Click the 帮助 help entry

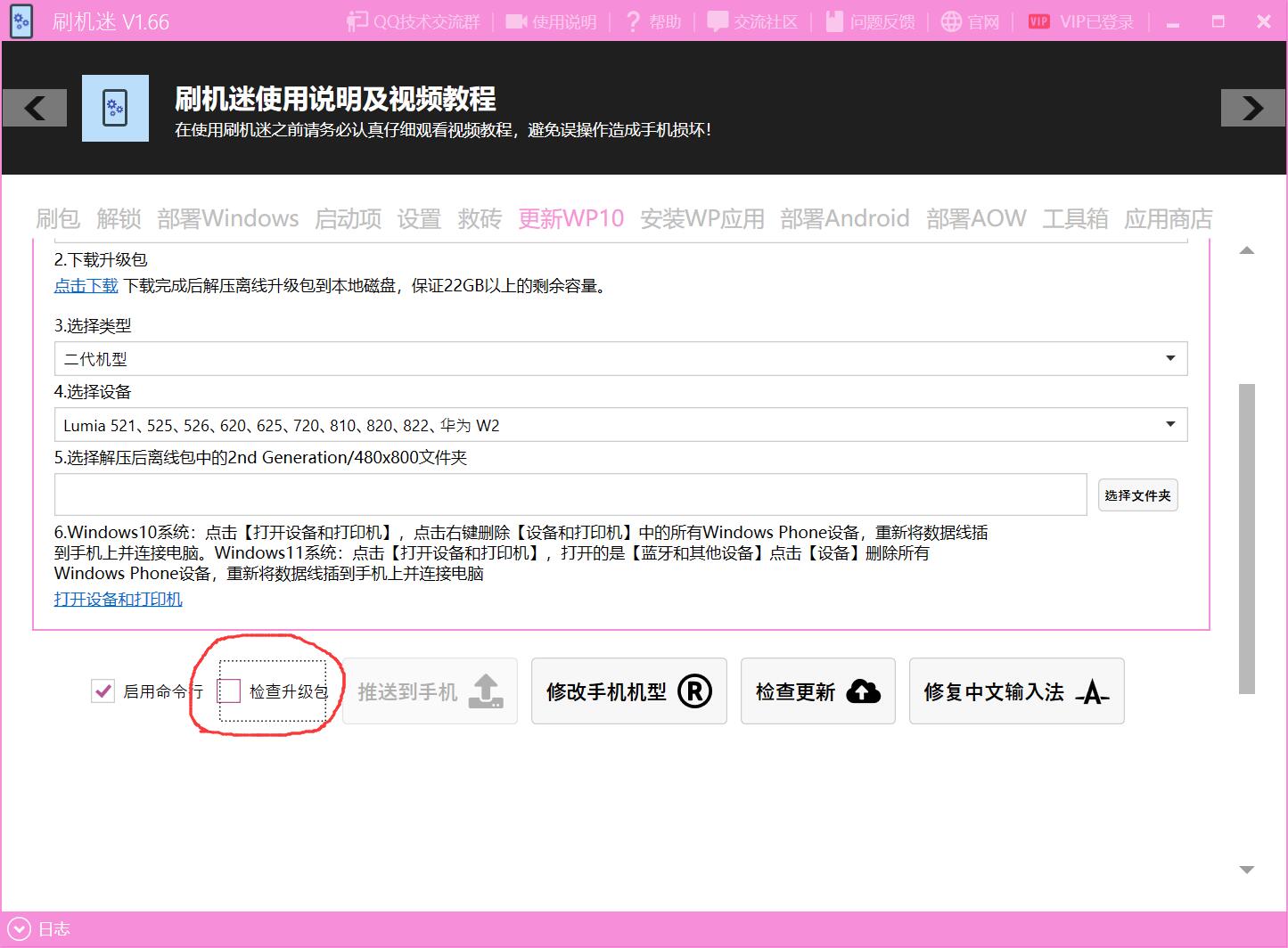[x=652, y=21]
